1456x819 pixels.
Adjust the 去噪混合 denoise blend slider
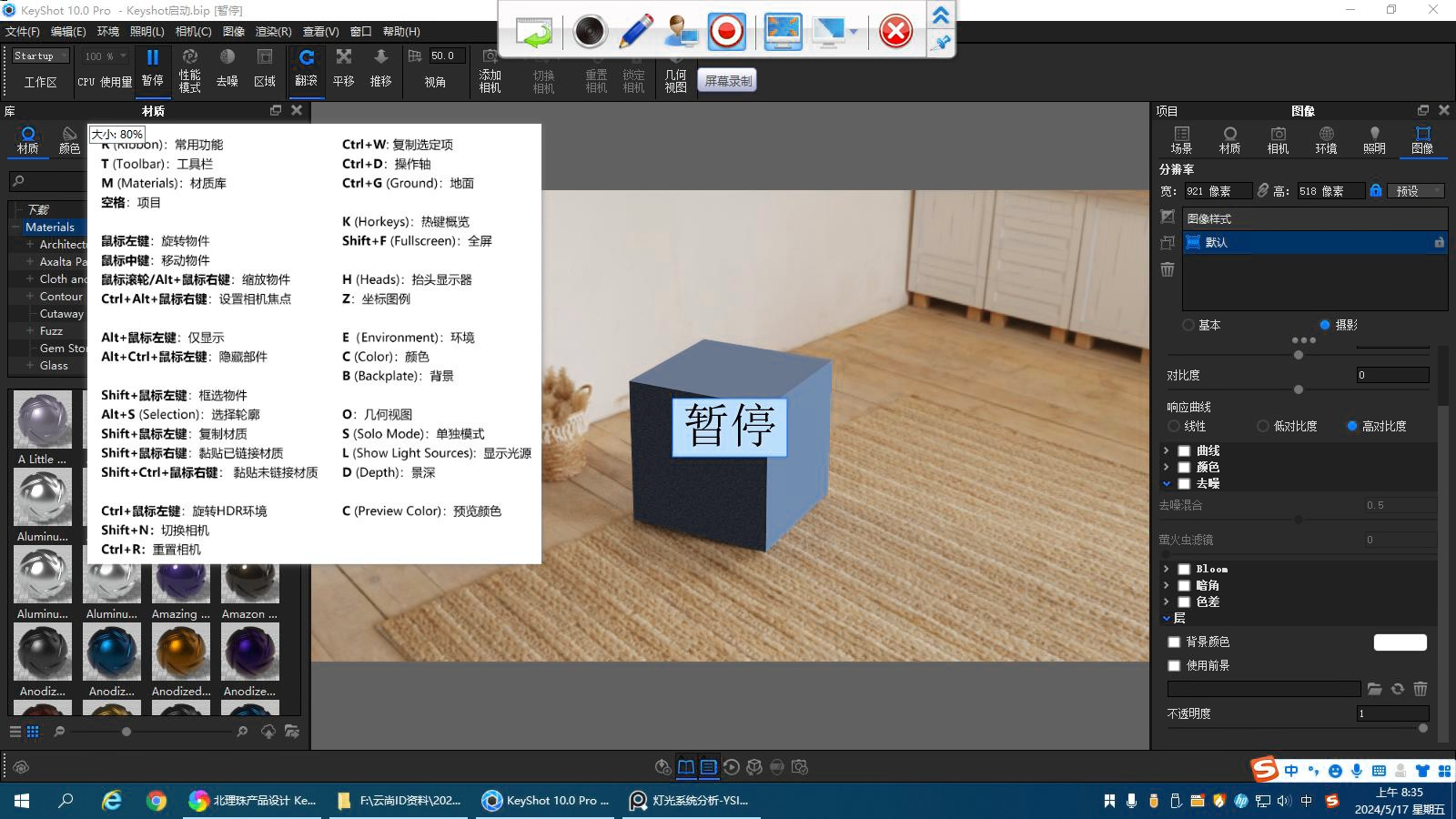point(1298,519)
